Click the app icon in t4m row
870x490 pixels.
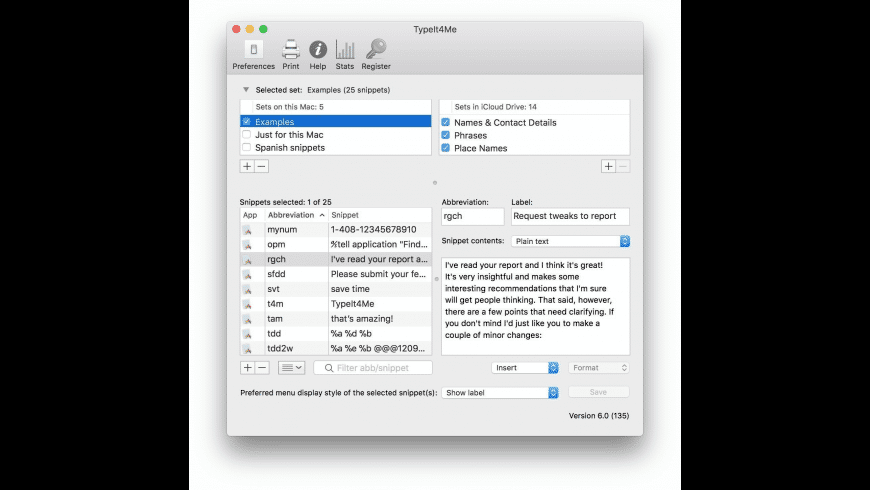[x=247, y=304]
